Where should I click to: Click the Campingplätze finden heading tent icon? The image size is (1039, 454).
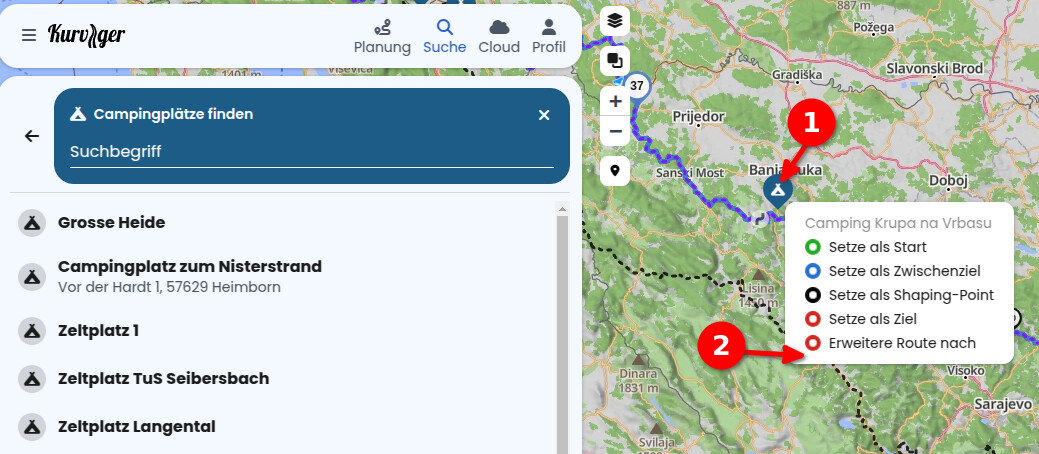click(78, 114)
